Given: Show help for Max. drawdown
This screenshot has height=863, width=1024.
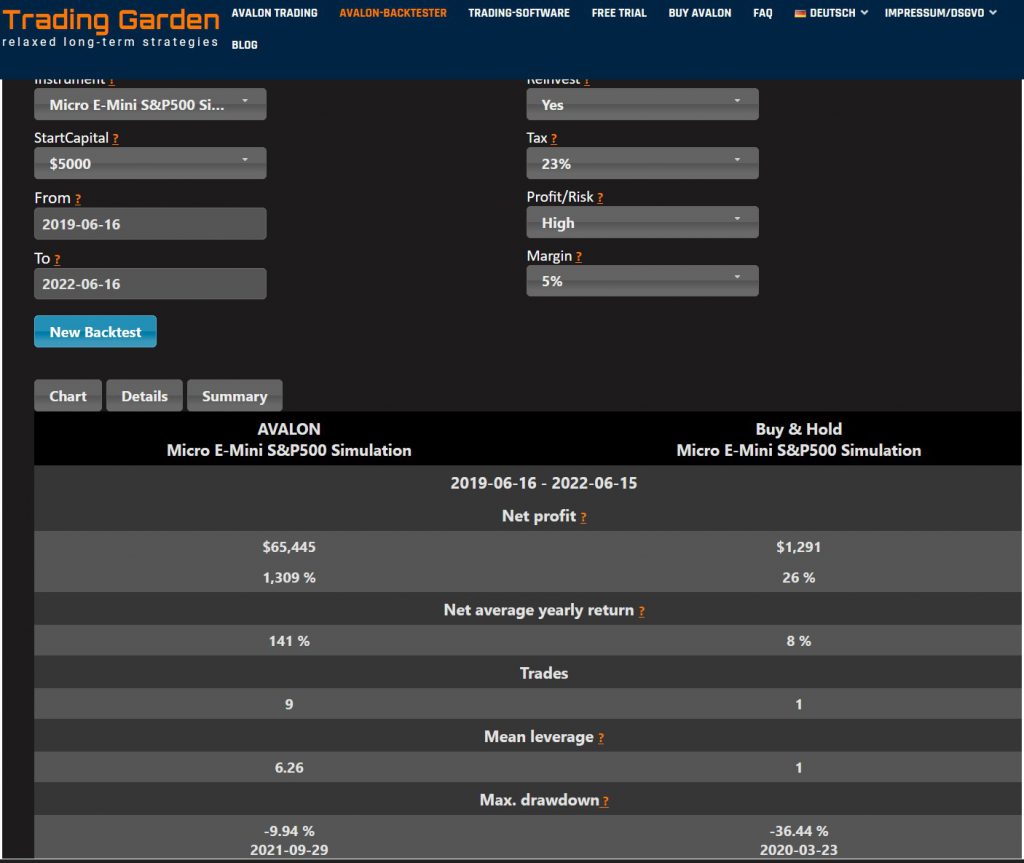Looking at the screenshot, I should 605,802.
